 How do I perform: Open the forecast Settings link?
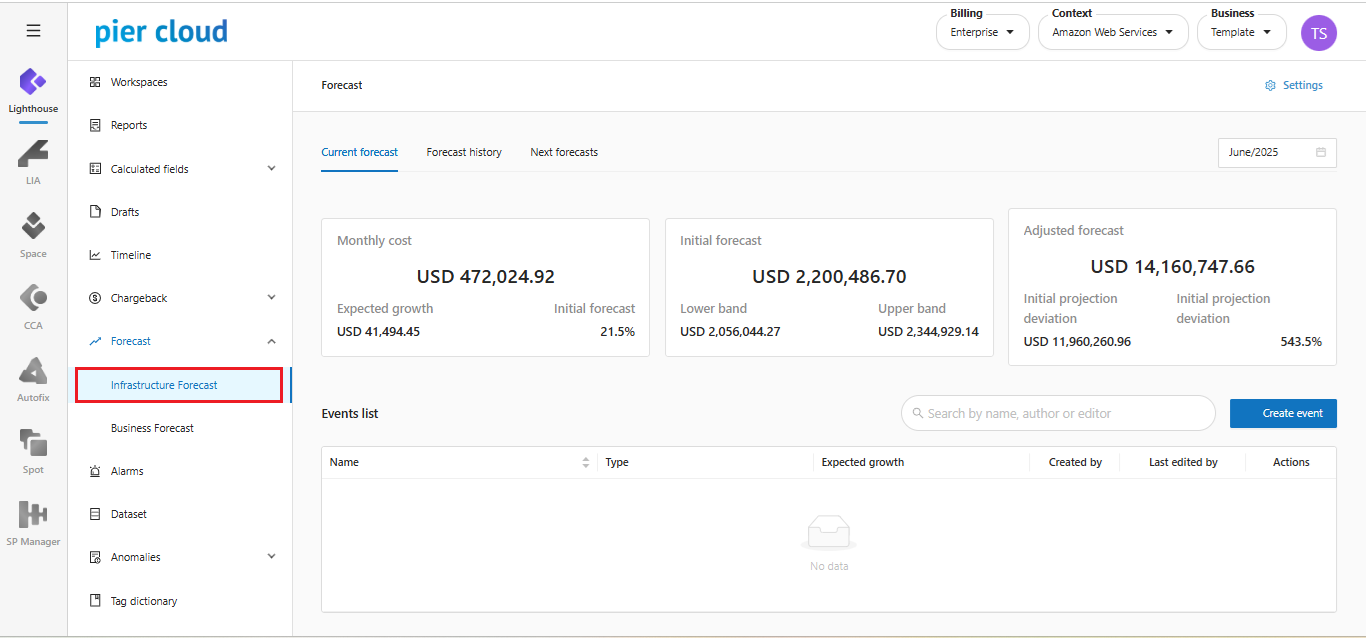[x=1293, y=86]
